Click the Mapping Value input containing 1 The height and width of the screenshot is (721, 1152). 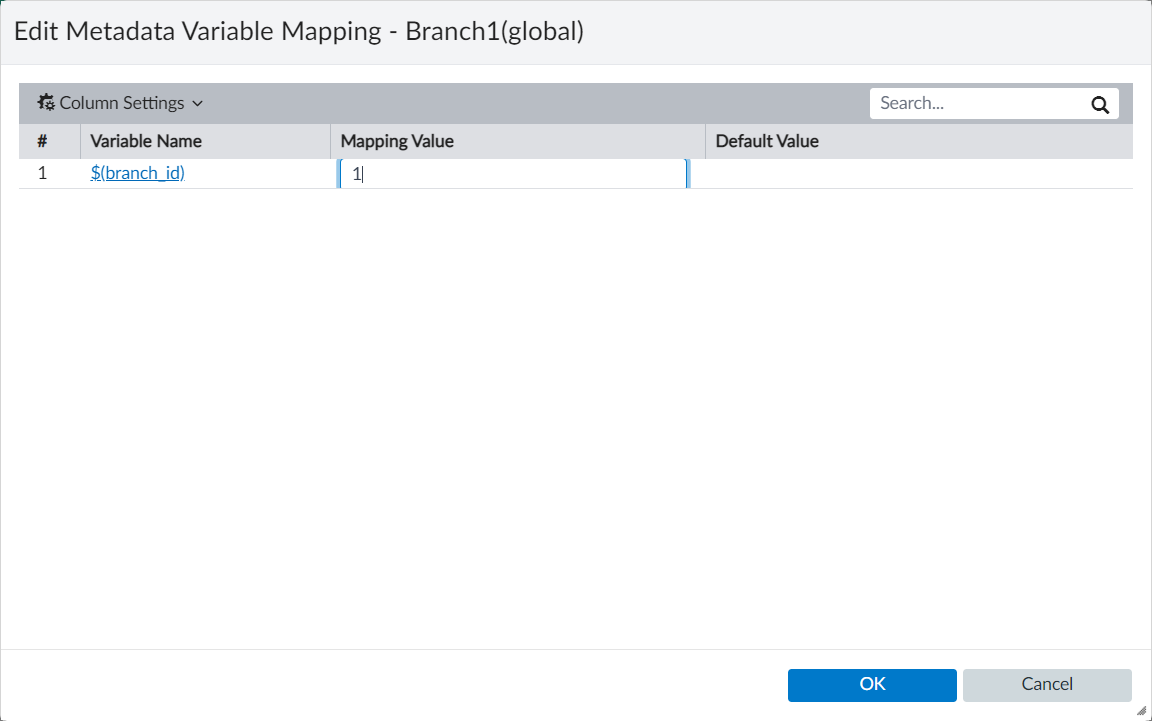click(x=512, y=174)
